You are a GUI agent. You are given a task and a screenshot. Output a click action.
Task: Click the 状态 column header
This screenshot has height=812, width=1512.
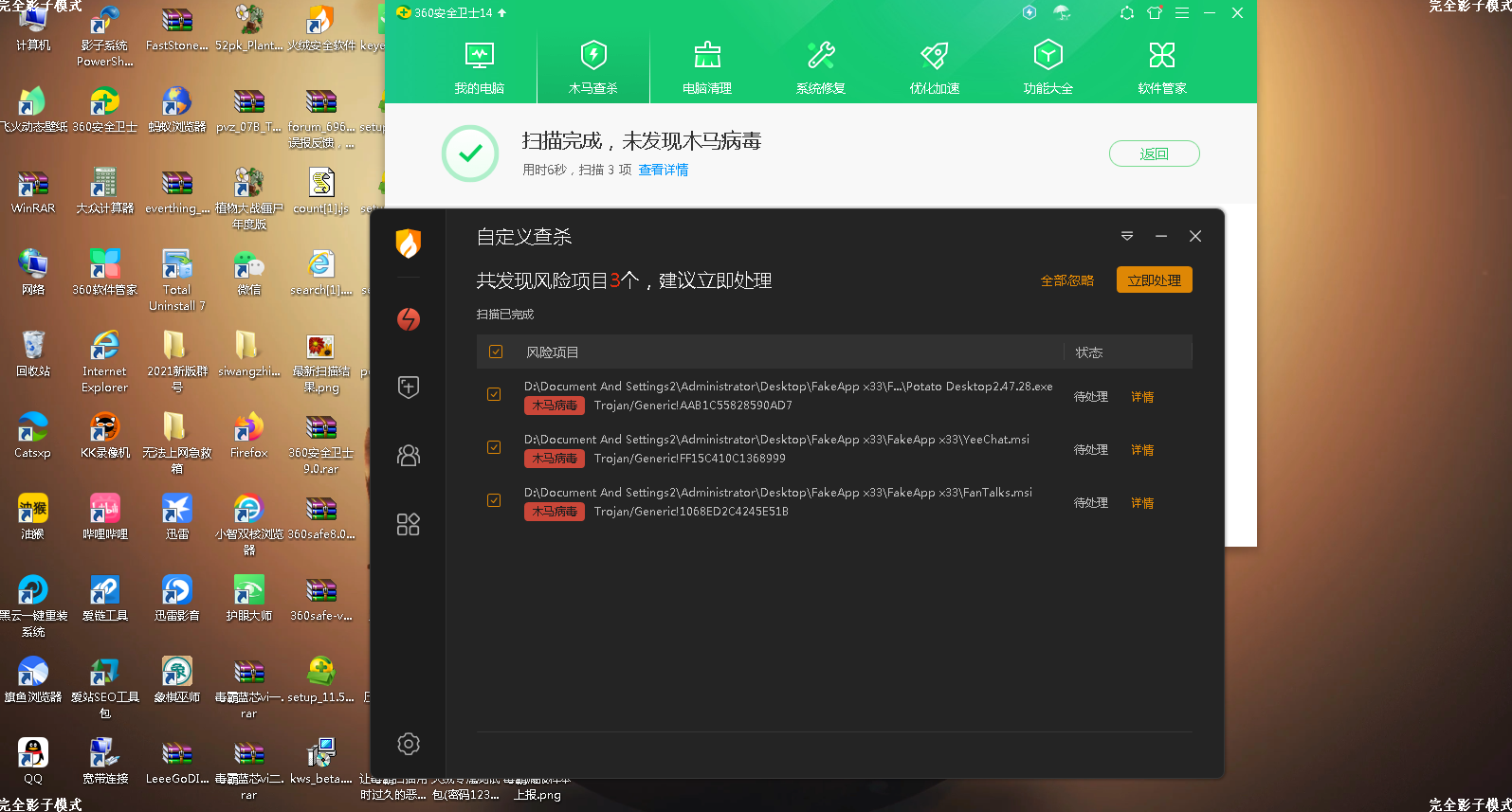pyautogui.click(x=1088, y=352)
